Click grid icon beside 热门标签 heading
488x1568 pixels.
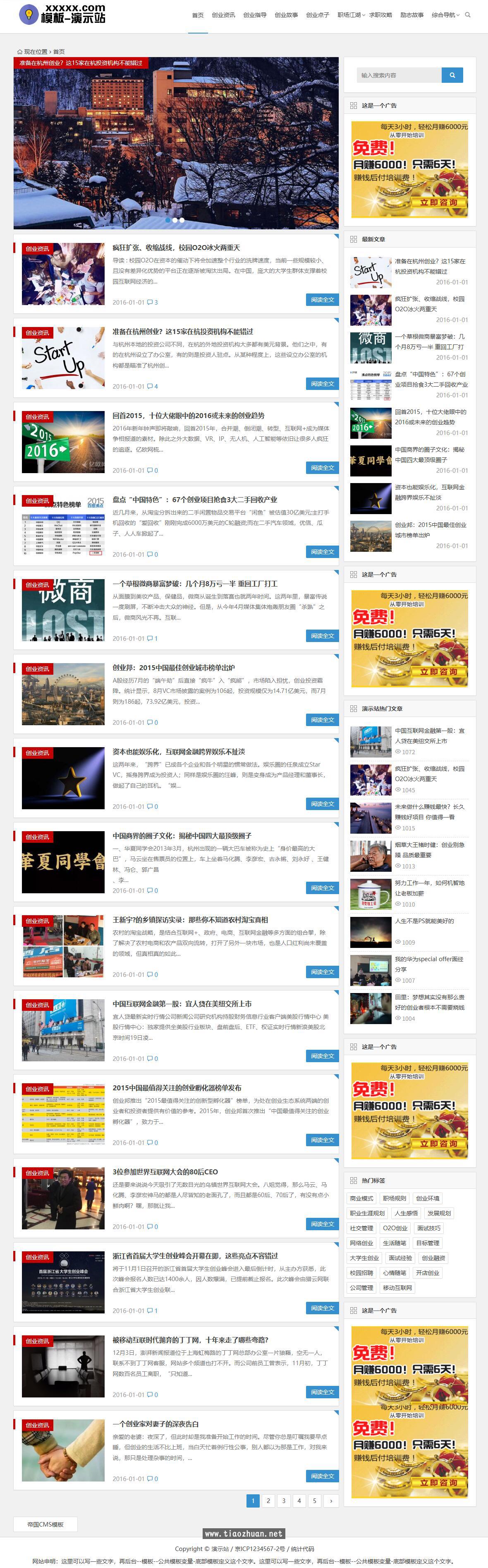pyautogui.click(x=354, y=1180)
